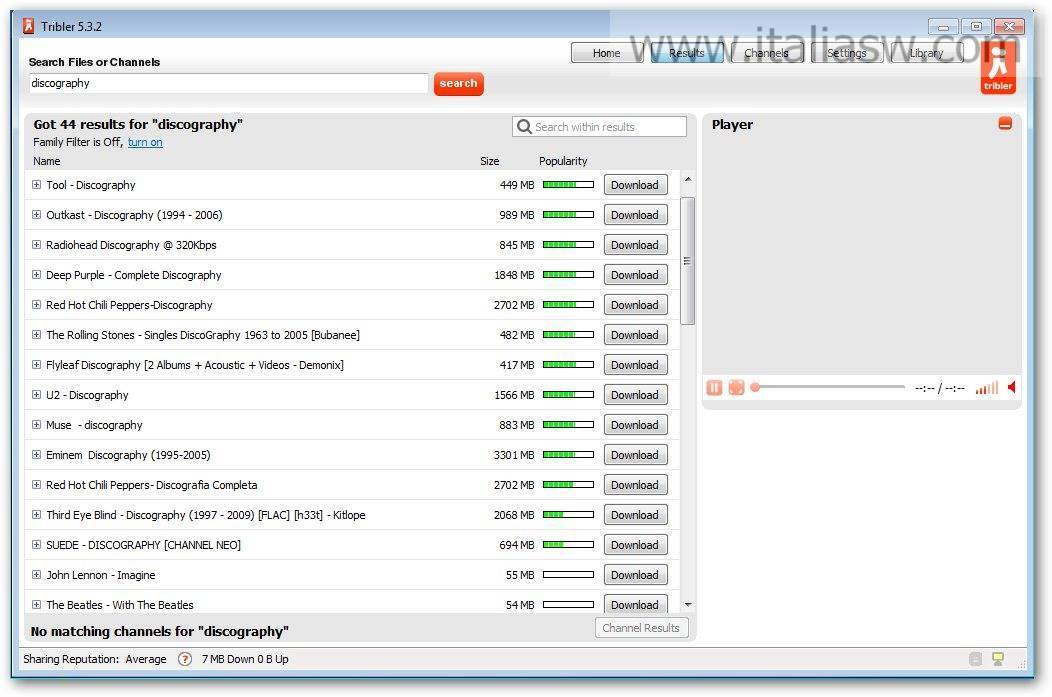
Task: Sort results by the Name column header
Action: coord(46,161)
